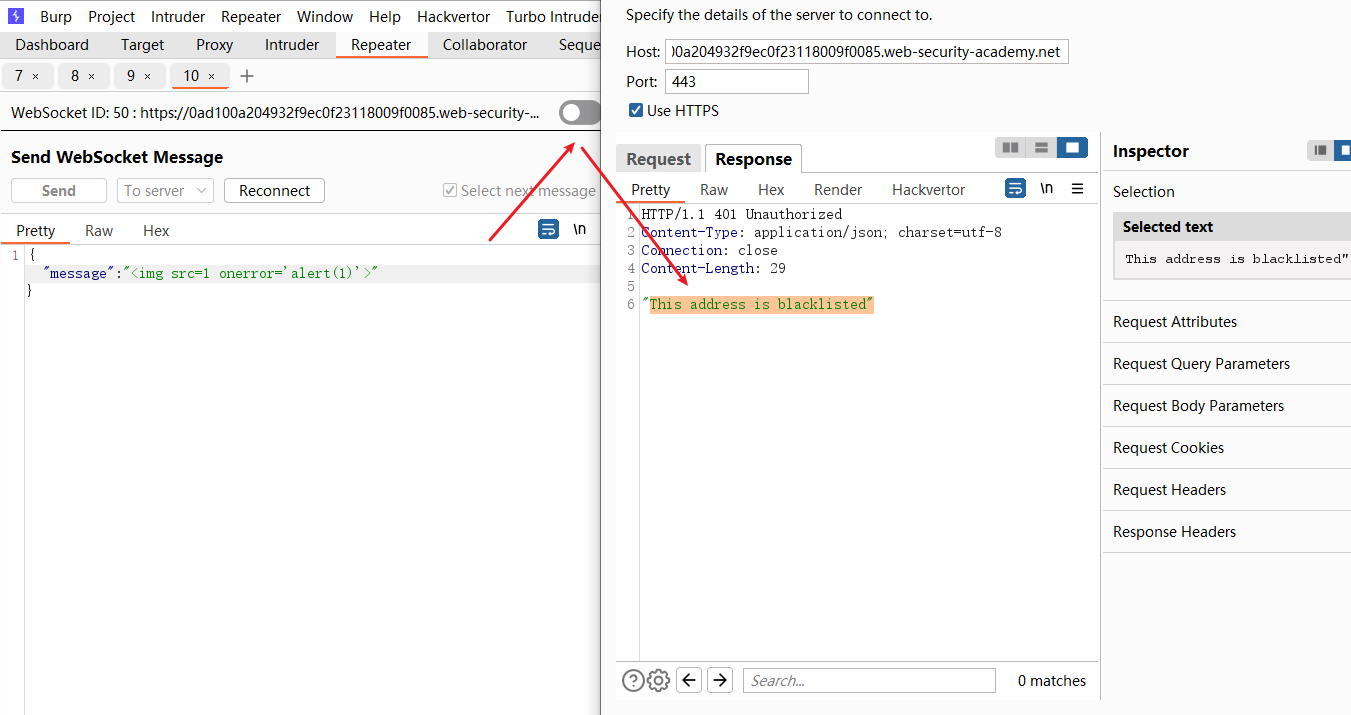Toggle the WebSocket connection switch
The height and width of the screenshot is (715, 1351).
click(x=578, y=112)
